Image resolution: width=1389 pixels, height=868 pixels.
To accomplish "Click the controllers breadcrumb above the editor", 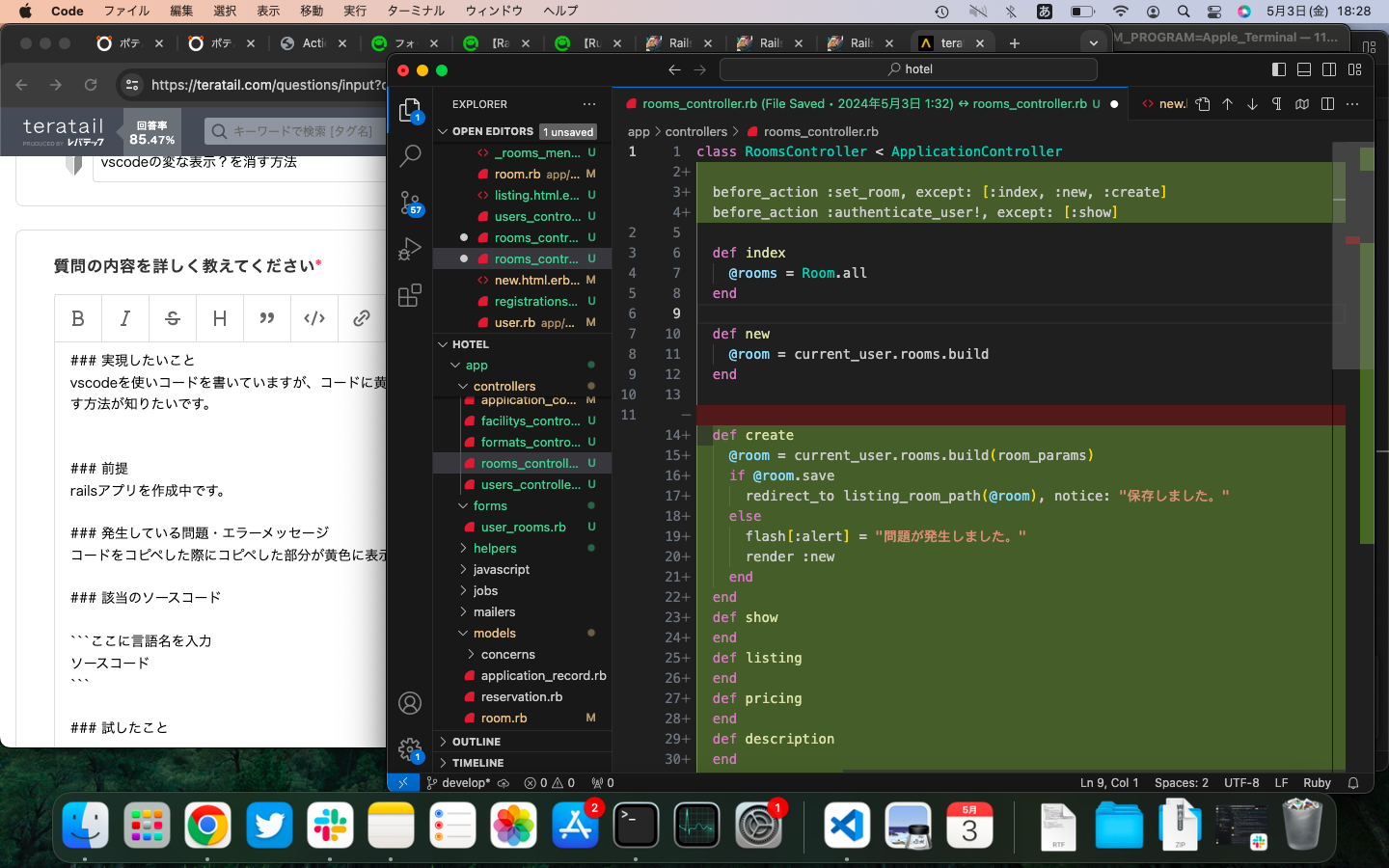I will 696,132.
